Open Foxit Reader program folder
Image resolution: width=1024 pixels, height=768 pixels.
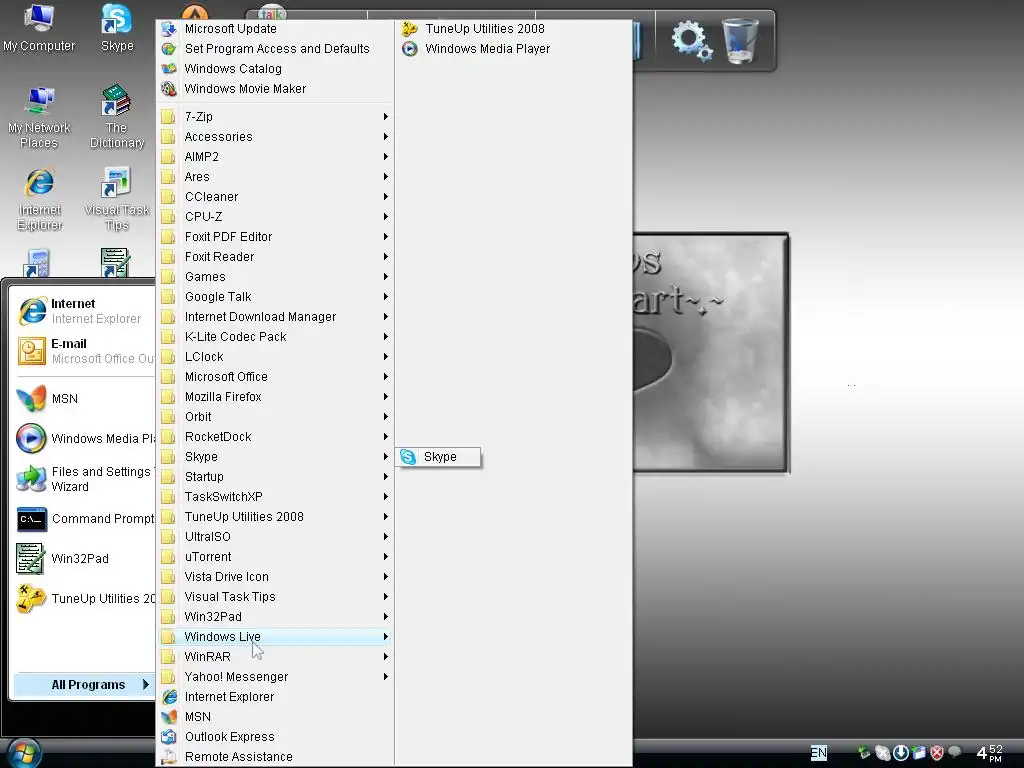tap(276, 257)
